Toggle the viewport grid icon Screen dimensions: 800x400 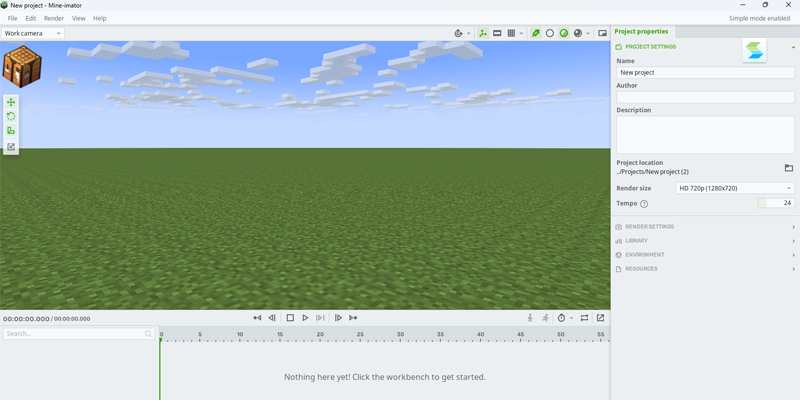(x=511, y=33)
